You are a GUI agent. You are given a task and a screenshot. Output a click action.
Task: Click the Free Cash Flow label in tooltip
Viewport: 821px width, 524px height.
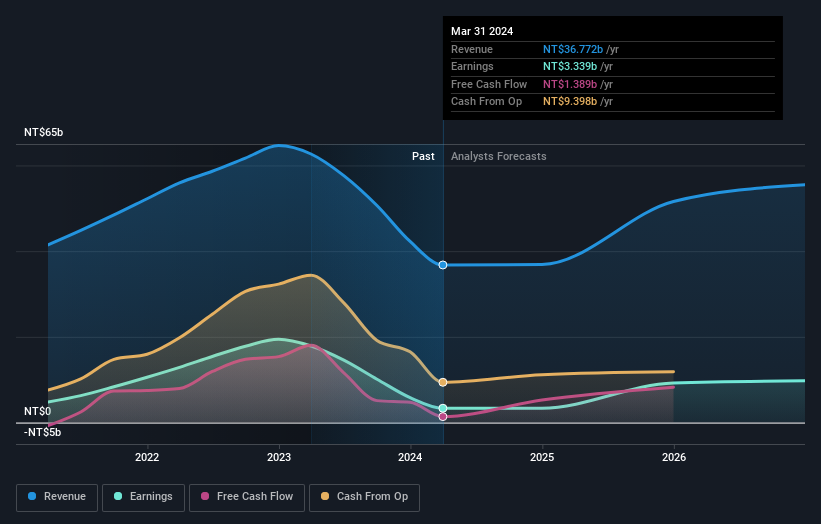click(x=489, y=84)
